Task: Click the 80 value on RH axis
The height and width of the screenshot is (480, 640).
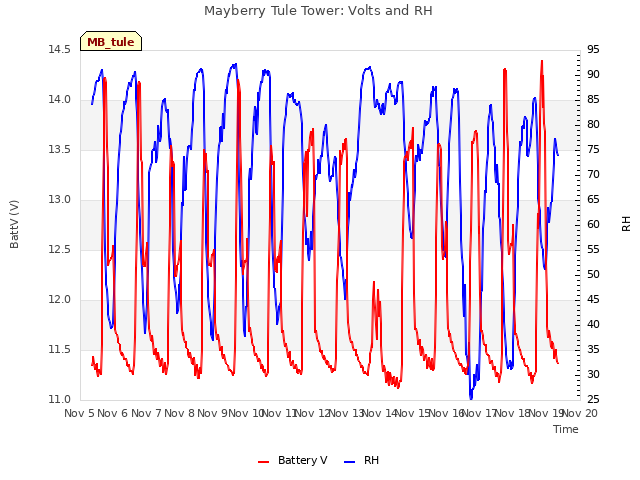Action: point(593,124)
